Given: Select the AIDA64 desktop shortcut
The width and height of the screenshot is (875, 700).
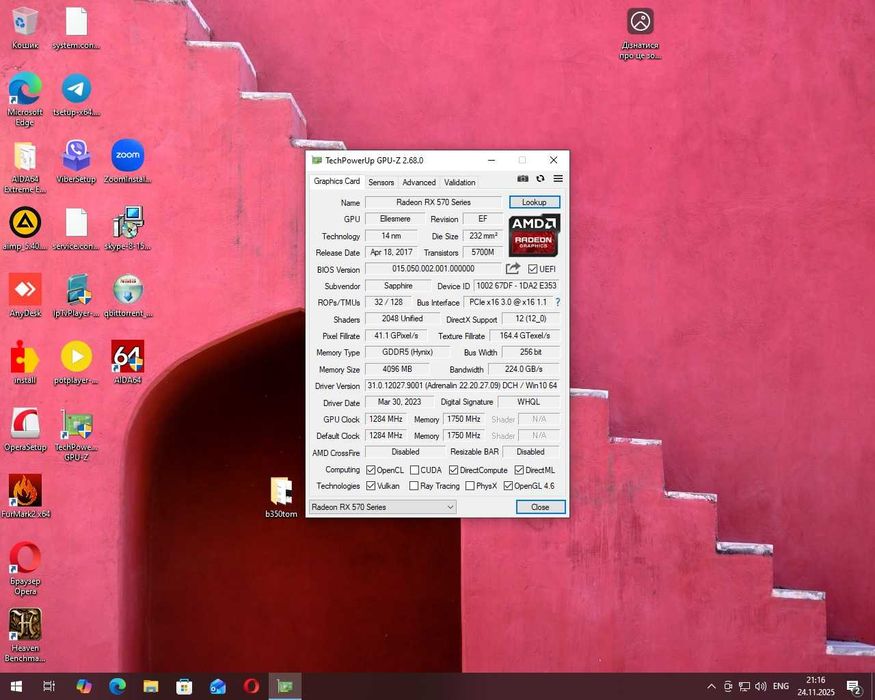Looking at the screenshot, I should point(128,358).
